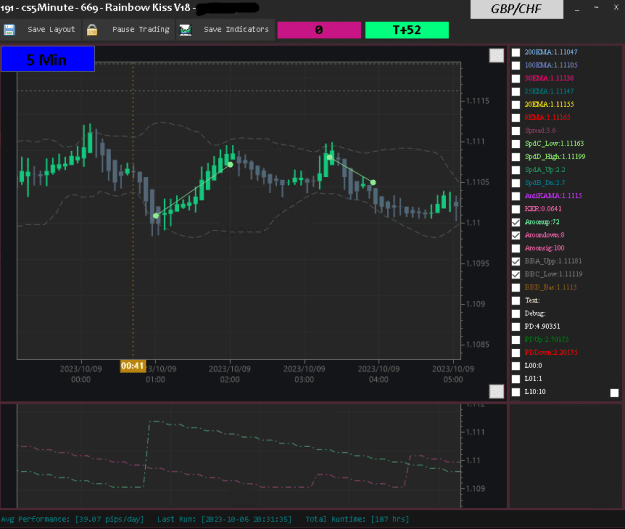Tick the SpdD_High checkbox
This screenshot has width=625, height=529.
(x=516, y=157)
